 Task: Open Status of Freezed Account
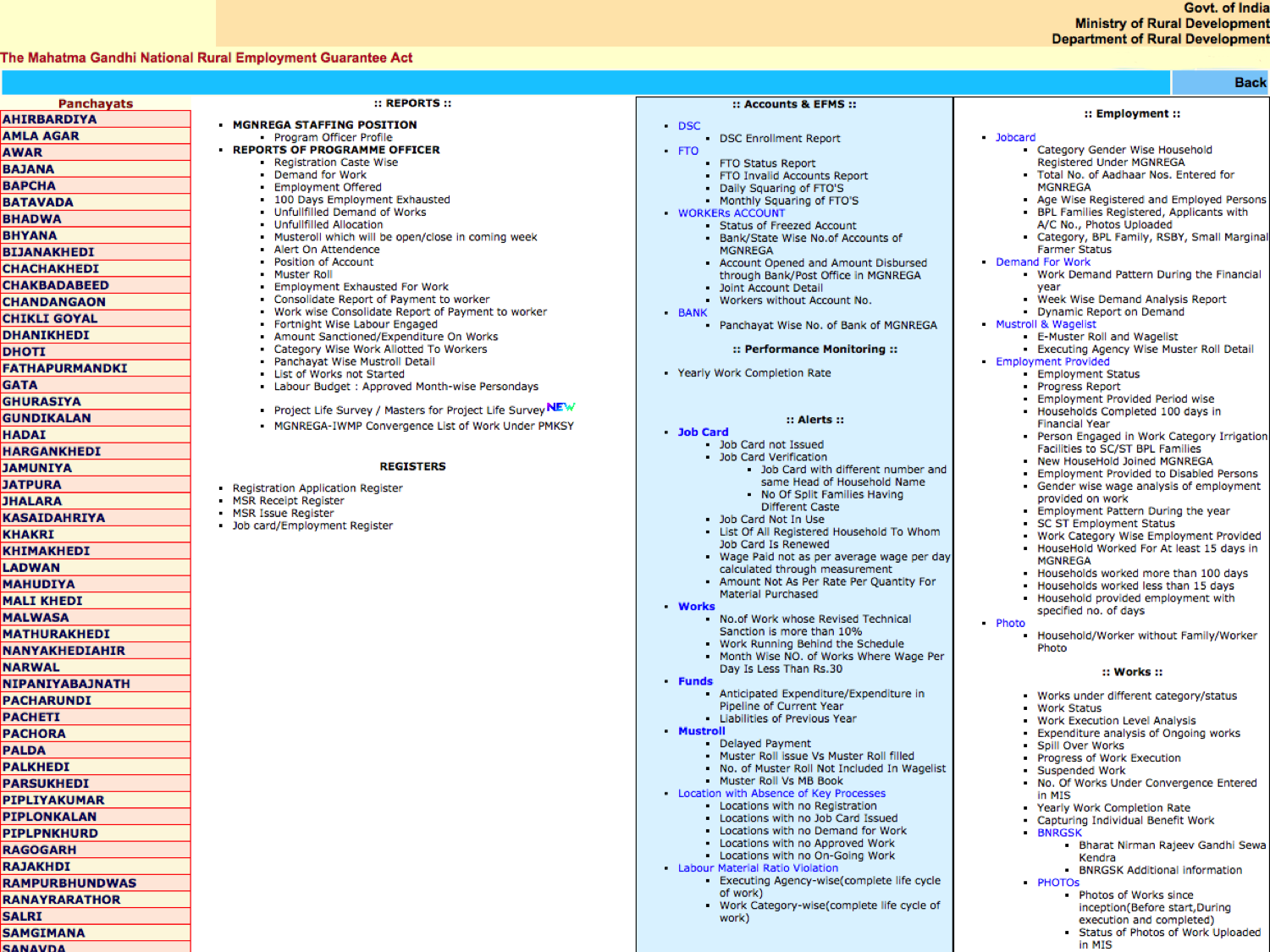coord(788,226)
